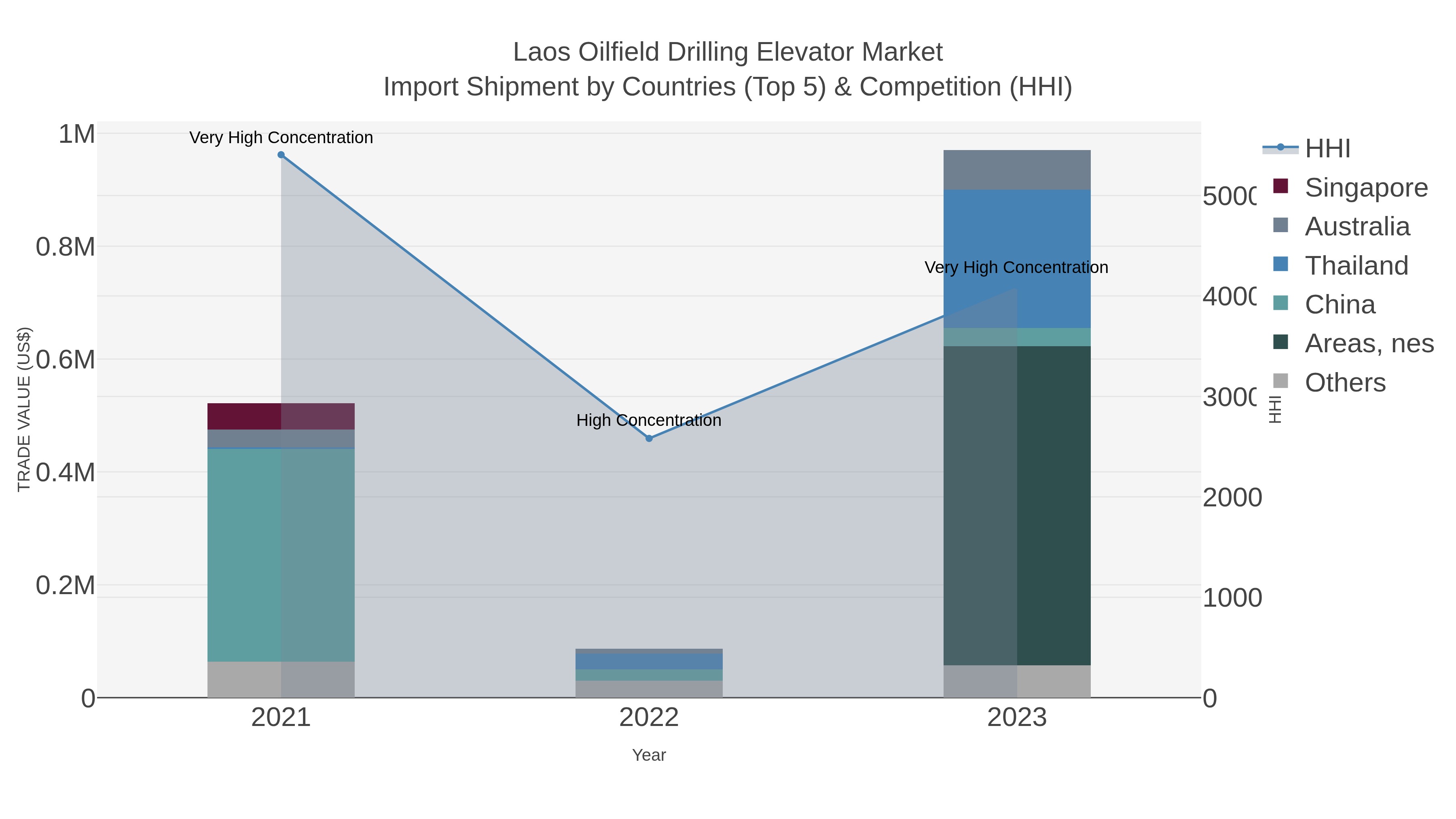Click the '0.8M' y-axis tick label
Viewport: 1456px width, 819px height.
click(66, 247)
